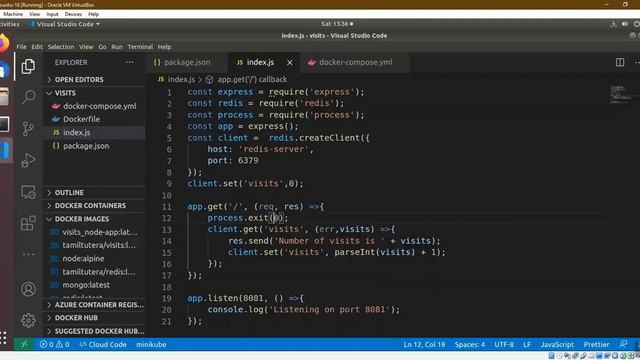Viewport: 640px width, 360px height.
Task: Change encoding via UTF-8 status item
Action: pyautogui.click(x=504, y=344)
